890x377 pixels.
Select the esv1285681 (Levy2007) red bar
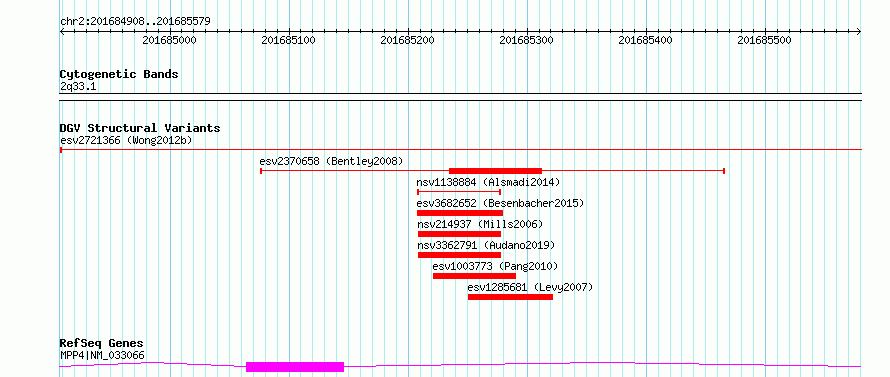pos(510,297)
